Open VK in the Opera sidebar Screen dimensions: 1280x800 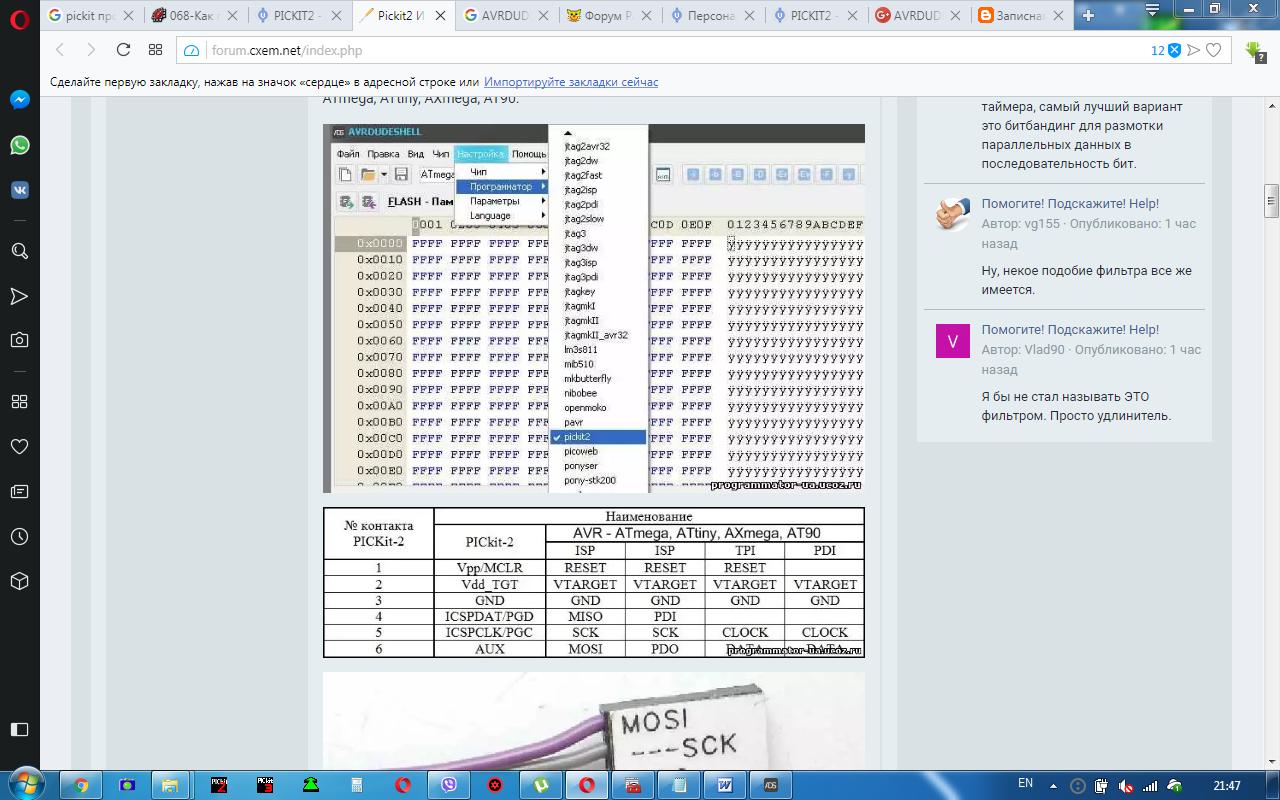[19, 189]
